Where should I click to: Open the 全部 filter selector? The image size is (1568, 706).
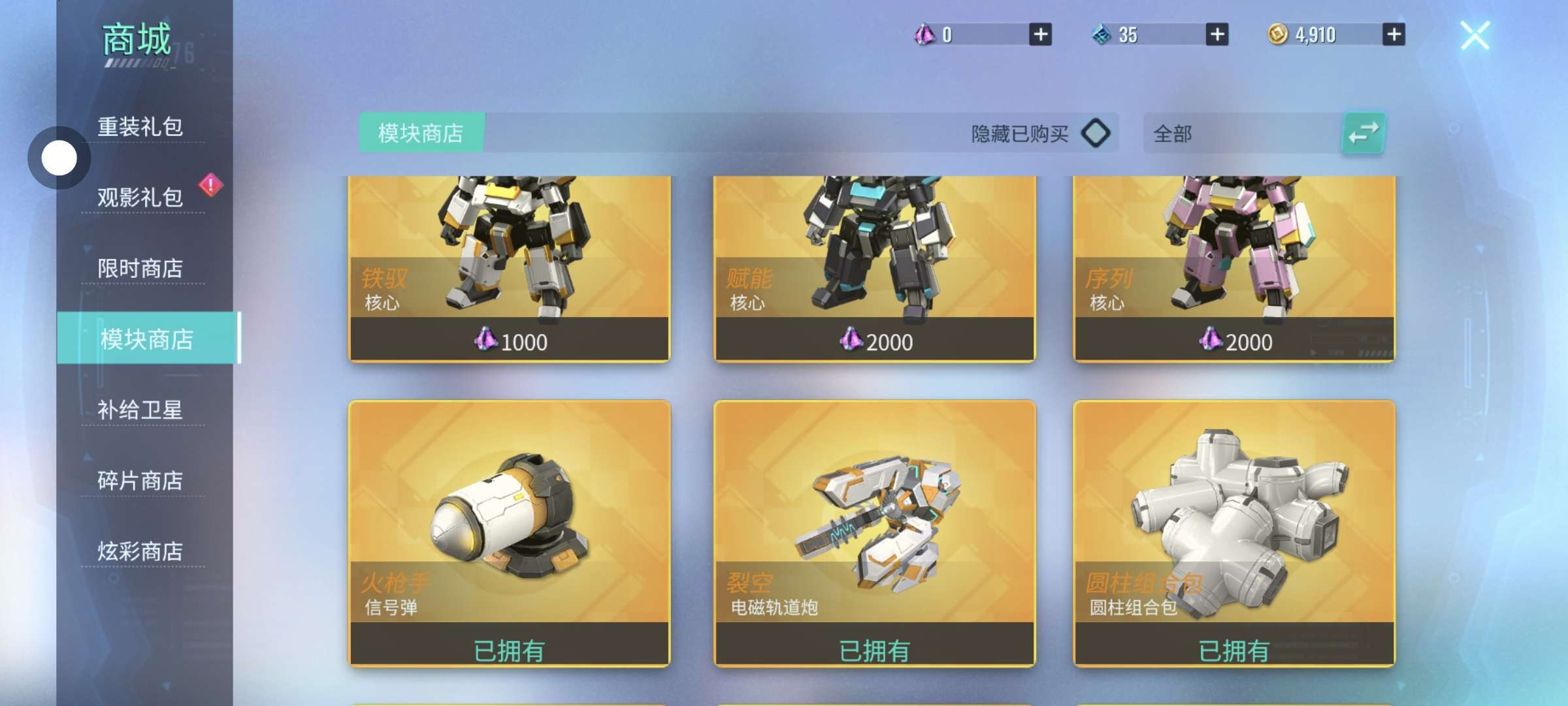[x=1242, y=133]
